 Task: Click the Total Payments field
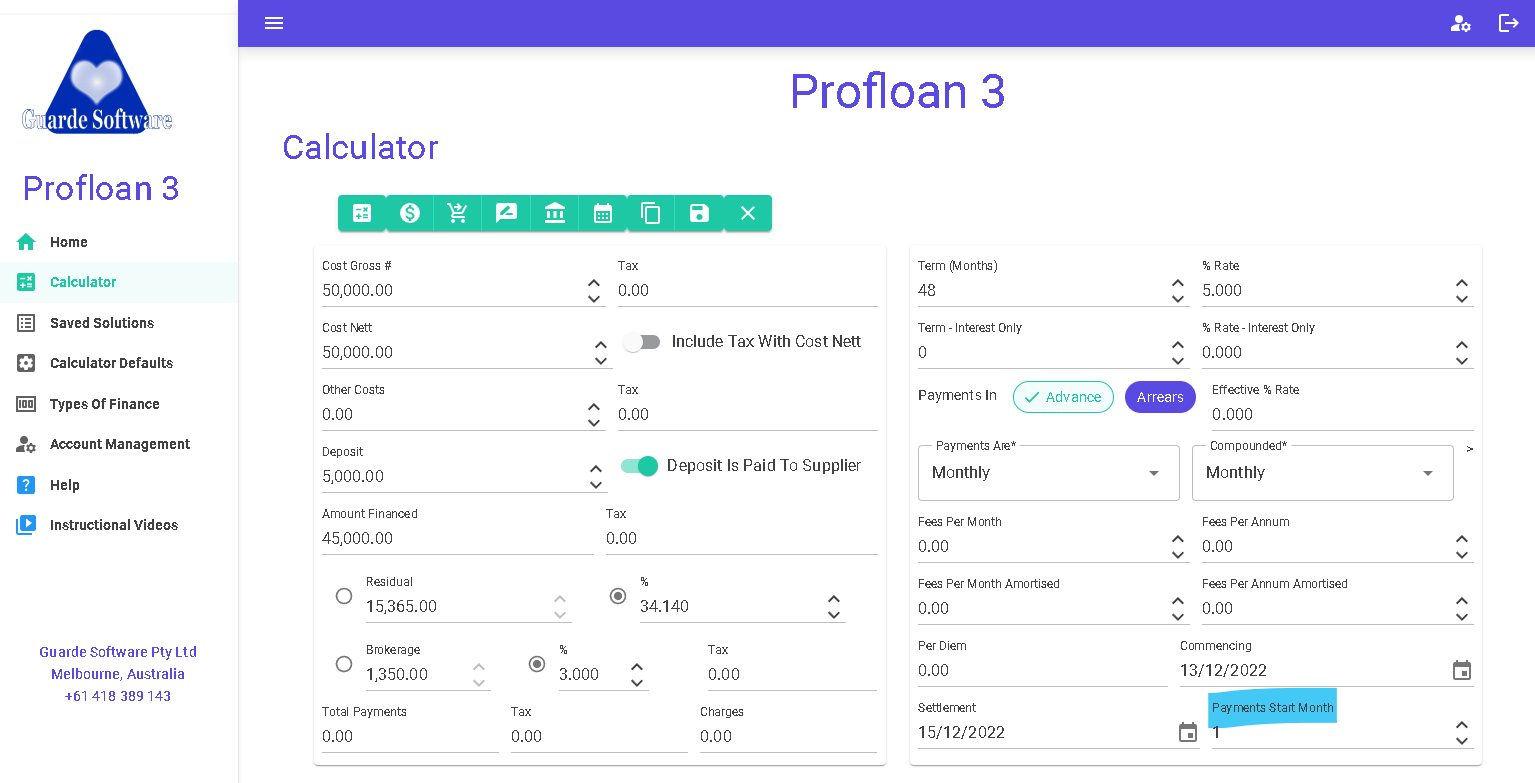coord(410,737)
